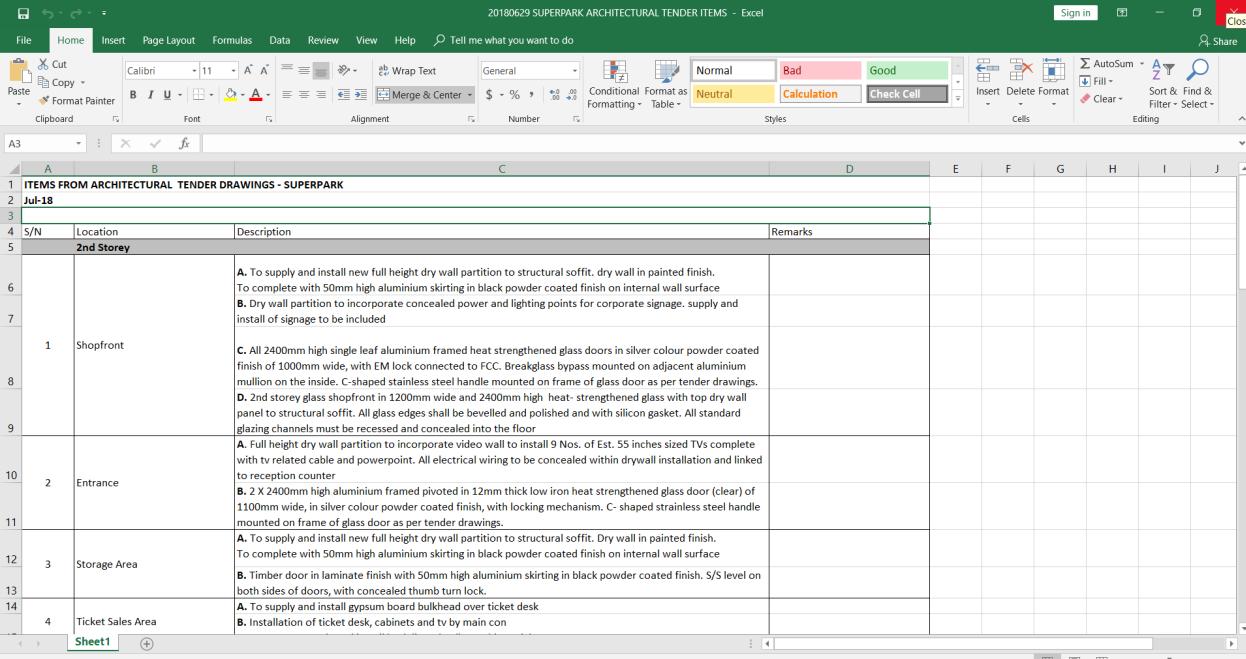Image resolution: width=1246 pixels, height=659 pixels.
Task: Apply the Good cell style
Action: click(x=907, y=71)
